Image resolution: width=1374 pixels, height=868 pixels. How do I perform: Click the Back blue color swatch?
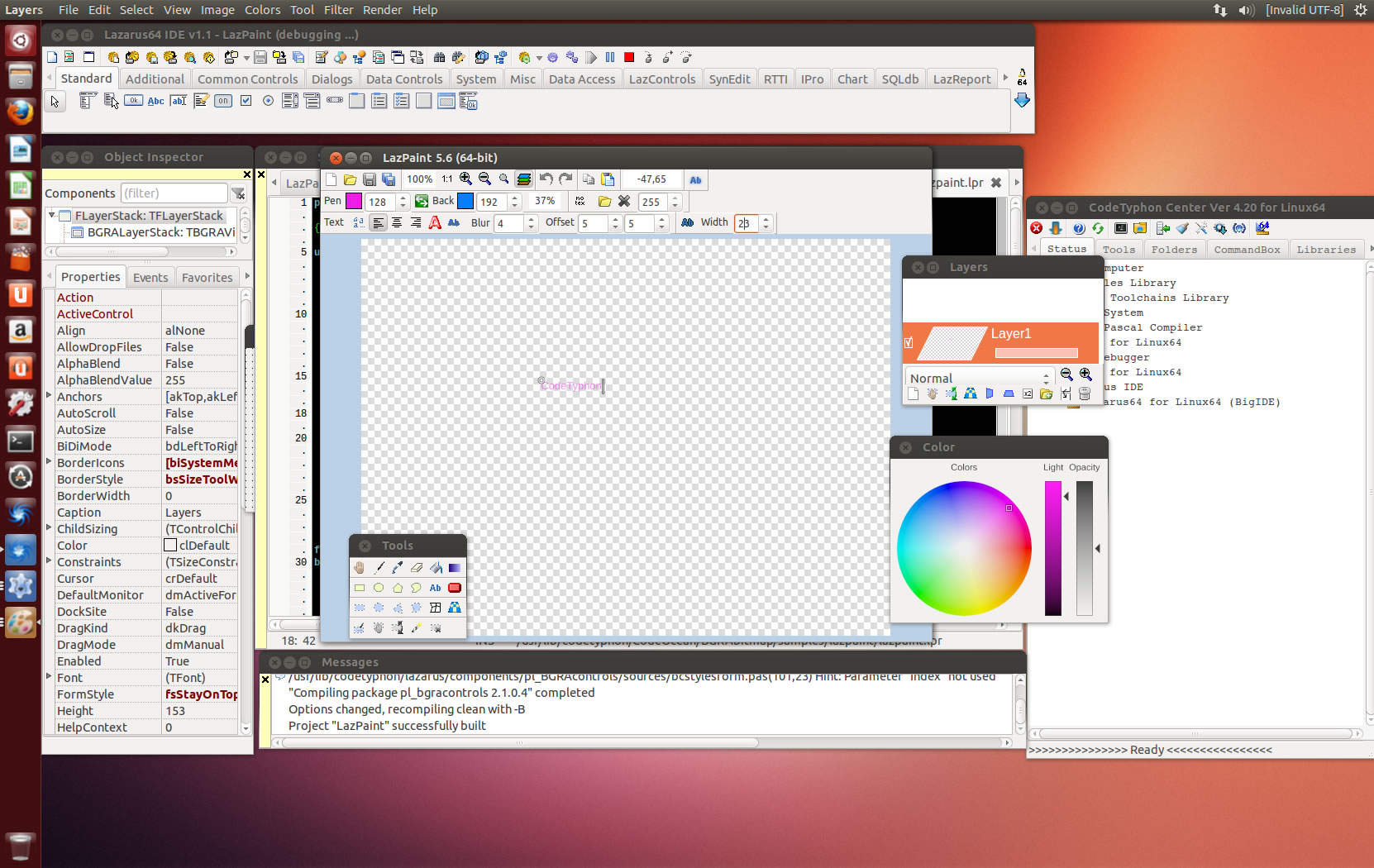[x=465, y=201]
